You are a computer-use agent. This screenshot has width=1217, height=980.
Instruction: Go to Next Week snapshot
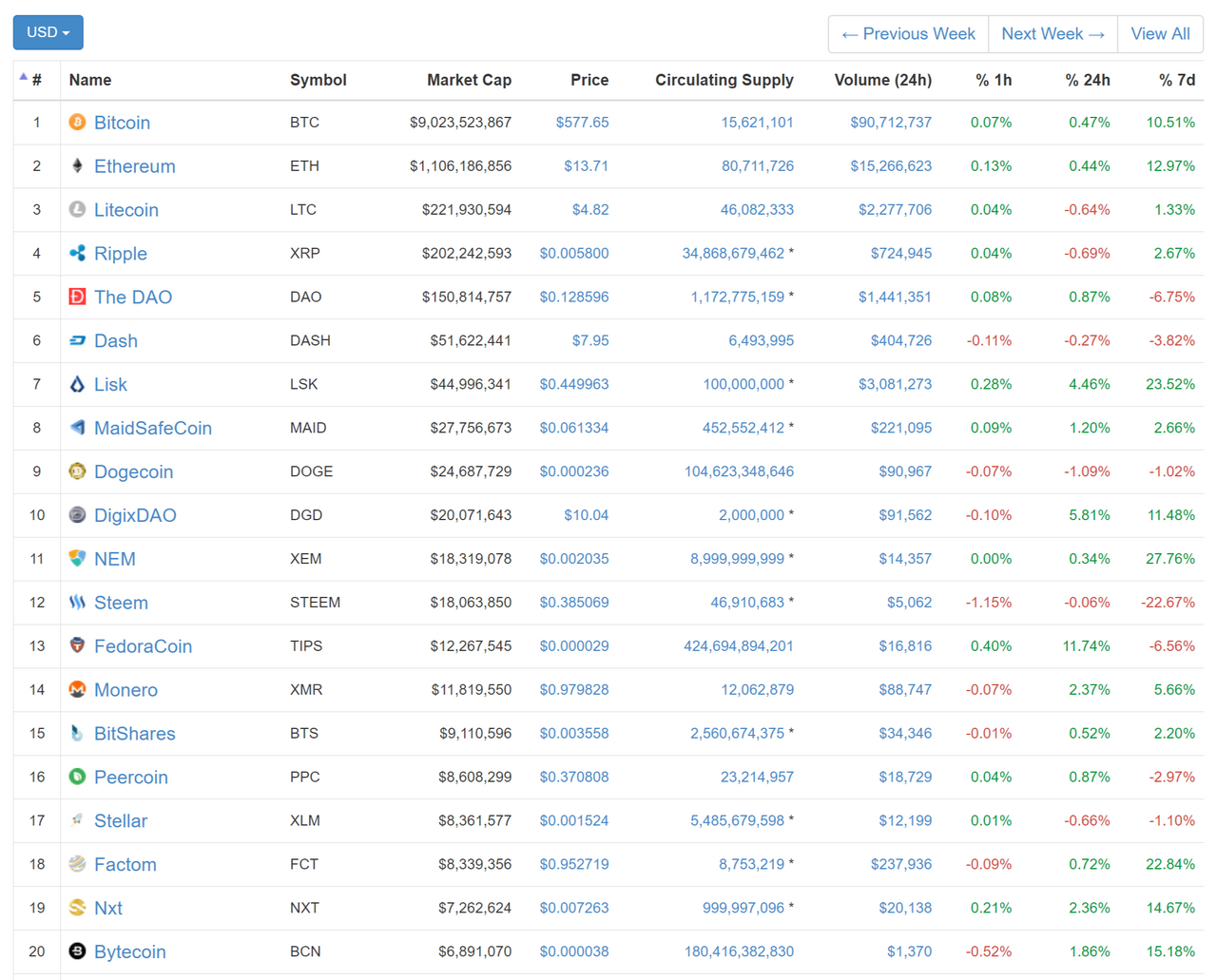1053,34
